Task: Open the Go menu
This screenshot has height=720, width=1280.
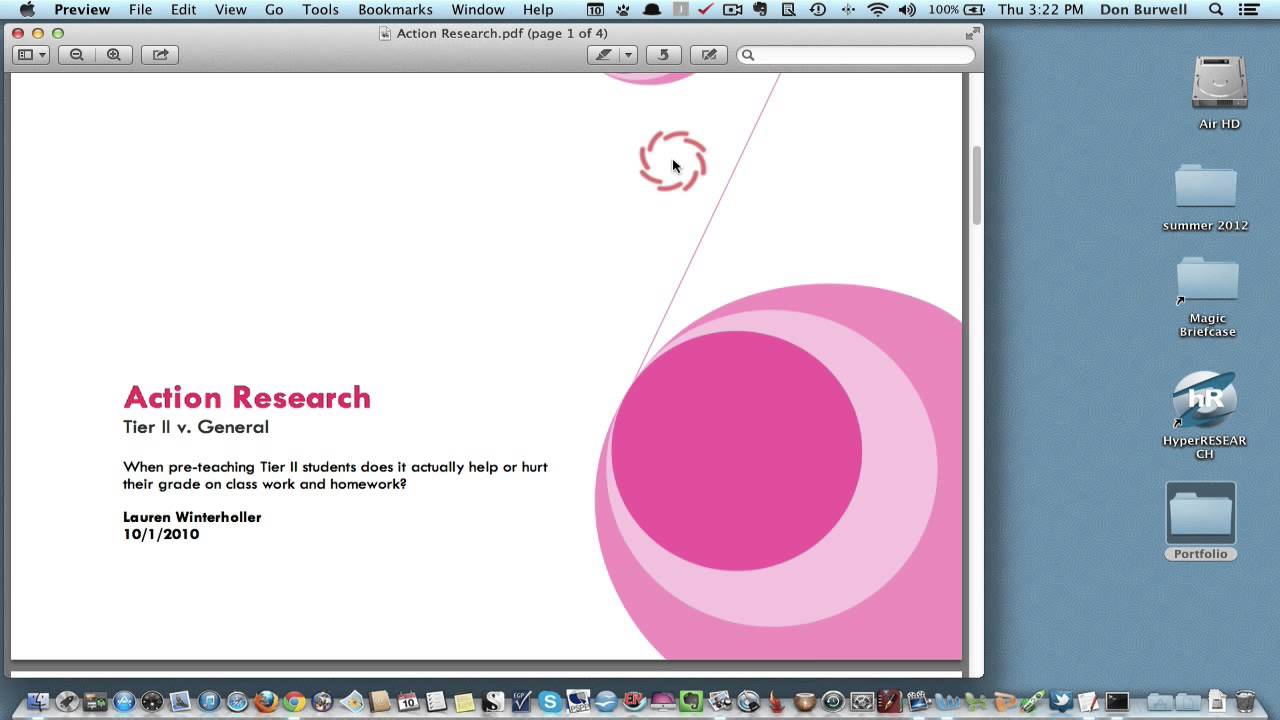Action: [x=274, y=10]
